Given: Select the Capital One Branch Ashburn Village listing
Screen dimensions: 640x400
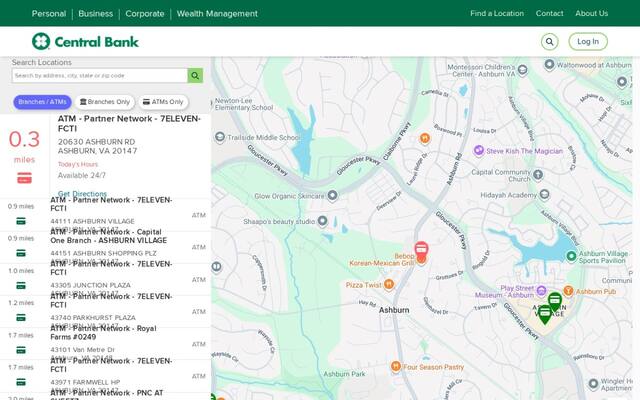Looking at the screenshot, I should [105, 247].
